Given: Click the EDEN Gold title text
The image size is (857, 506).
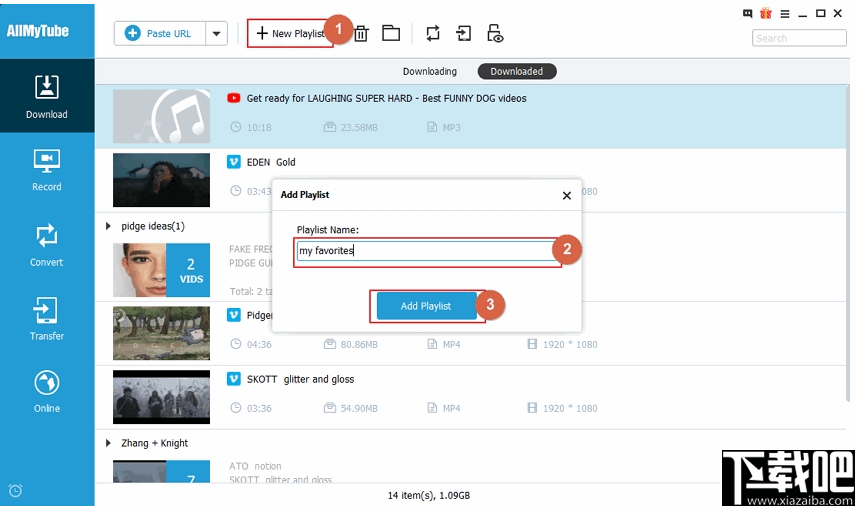Looking at the screenshot, I should point(271,162).
